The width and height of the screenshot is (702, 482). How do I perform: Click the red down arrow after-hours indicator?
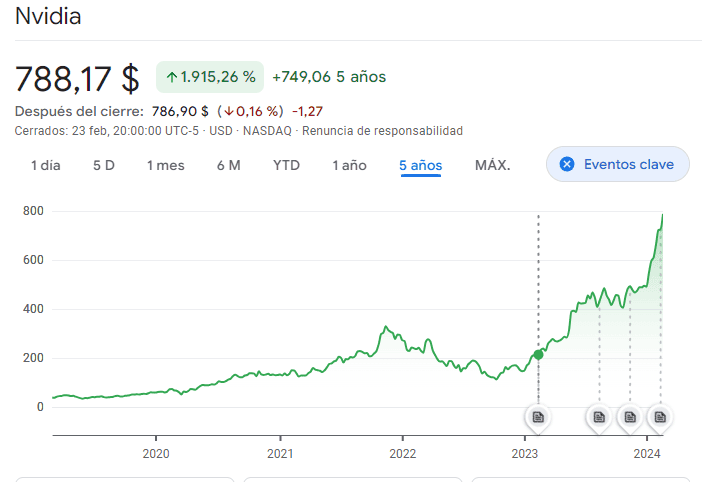[229, 111]
